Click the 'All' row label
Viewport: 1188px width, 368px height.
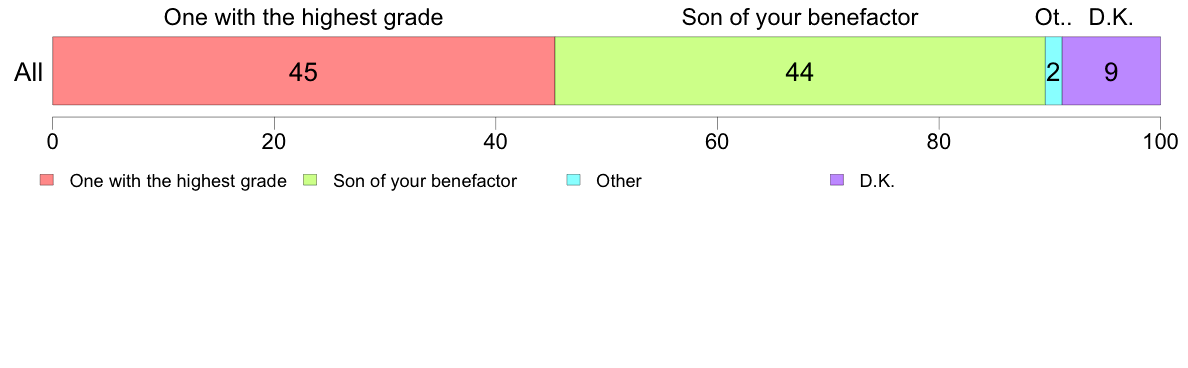(29, 72)
